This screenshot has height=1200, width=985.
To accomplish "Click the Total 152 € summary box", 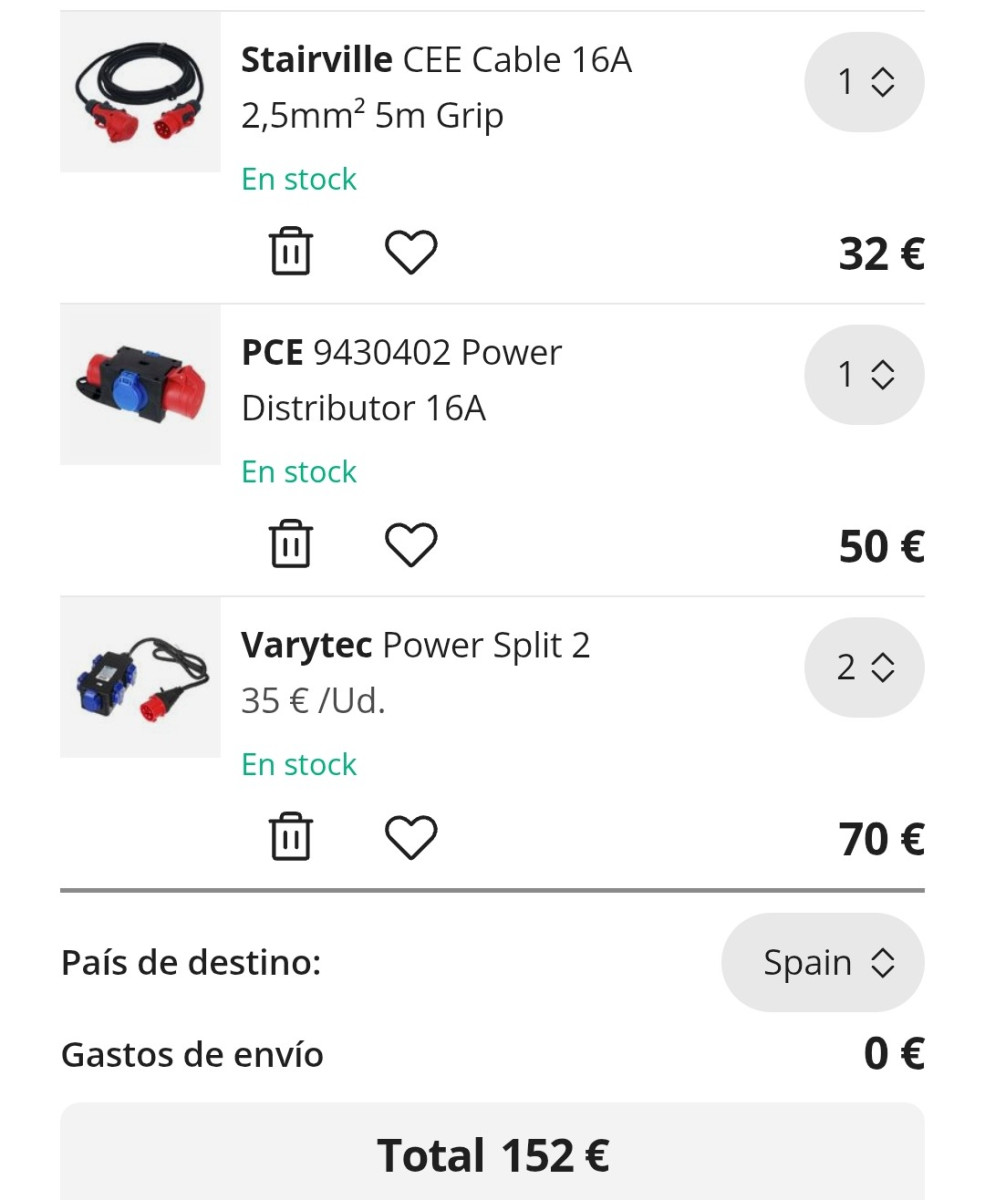I will point(492,1155).
